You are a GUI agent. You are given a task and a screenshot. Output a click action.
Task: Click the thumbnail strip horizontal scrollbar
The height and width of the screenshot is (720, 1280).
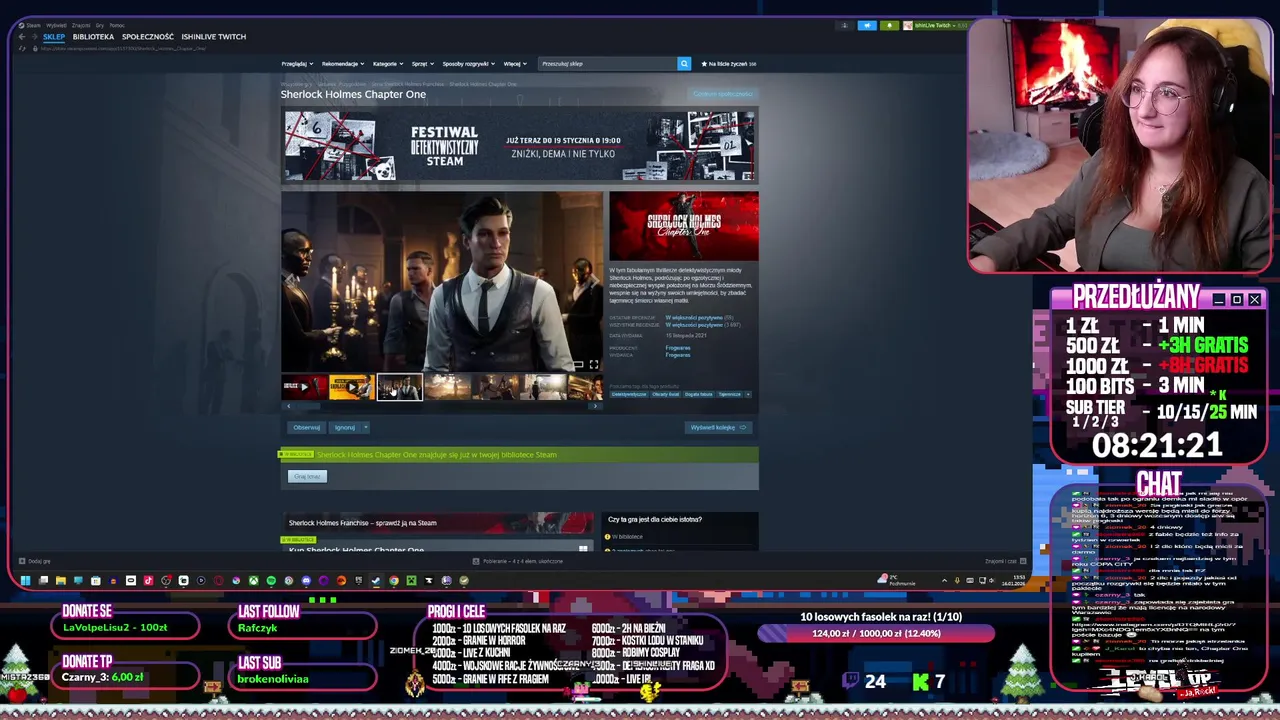click(441, 406)
